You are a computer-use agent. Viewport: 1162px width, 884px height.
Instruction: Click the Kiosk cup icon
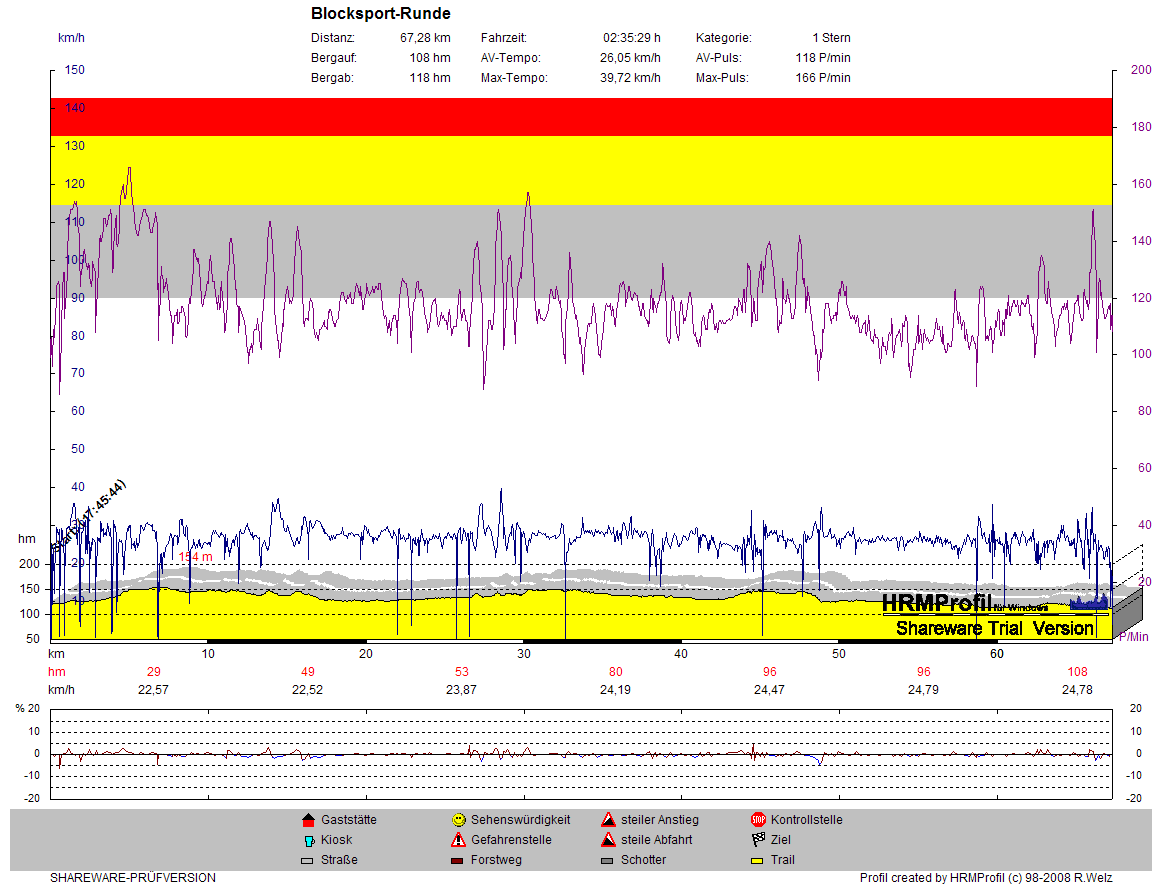tap(308, 840)
